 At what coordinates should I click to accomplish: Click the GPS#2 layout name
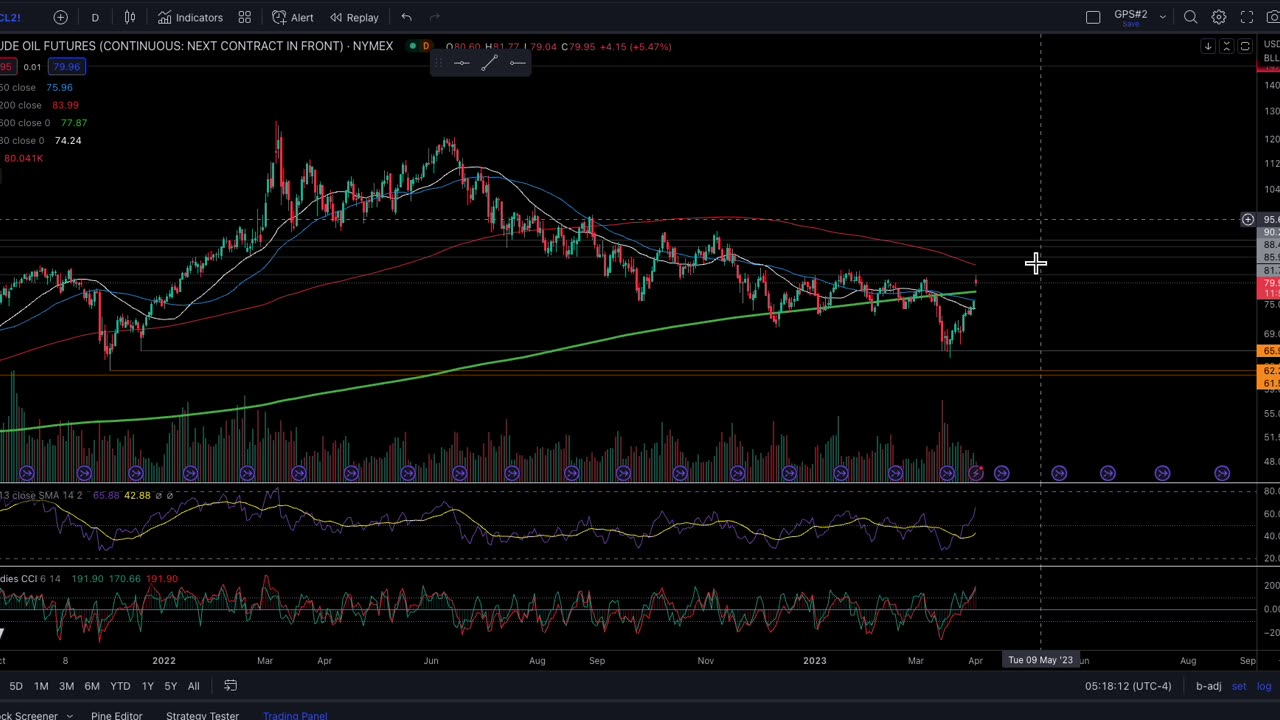[x=1131, y=15]
